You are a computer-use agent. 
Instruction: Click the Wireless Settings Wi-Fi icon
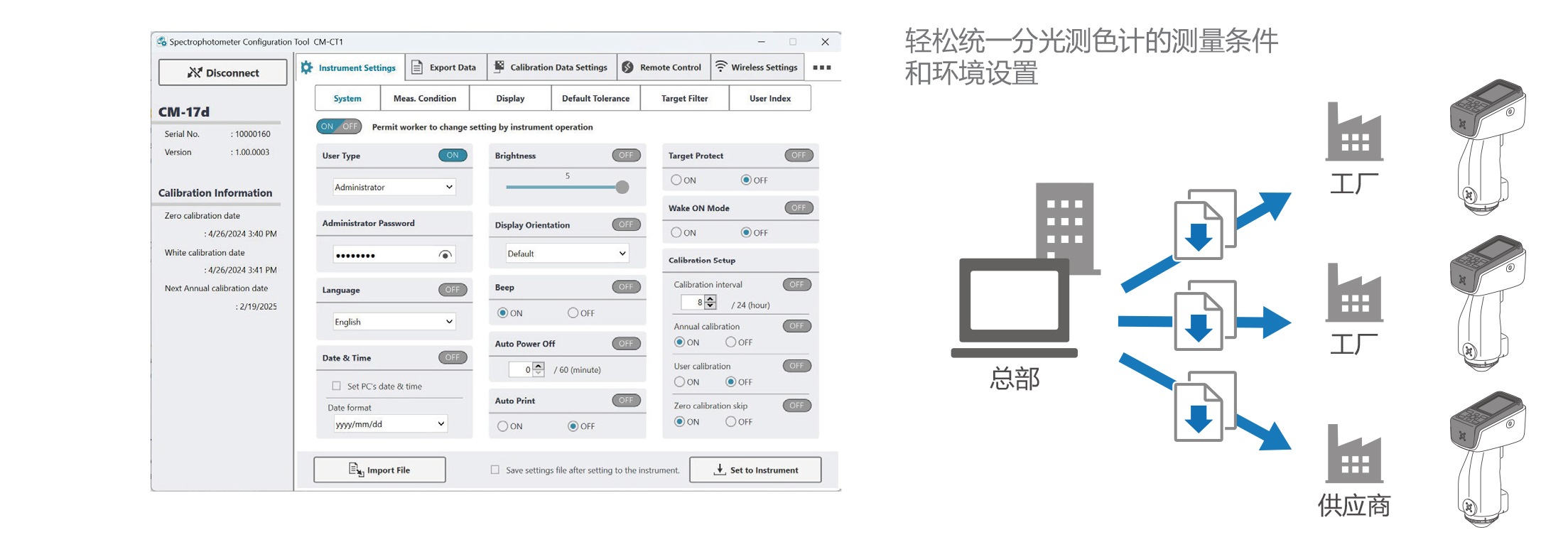[721, 67]
